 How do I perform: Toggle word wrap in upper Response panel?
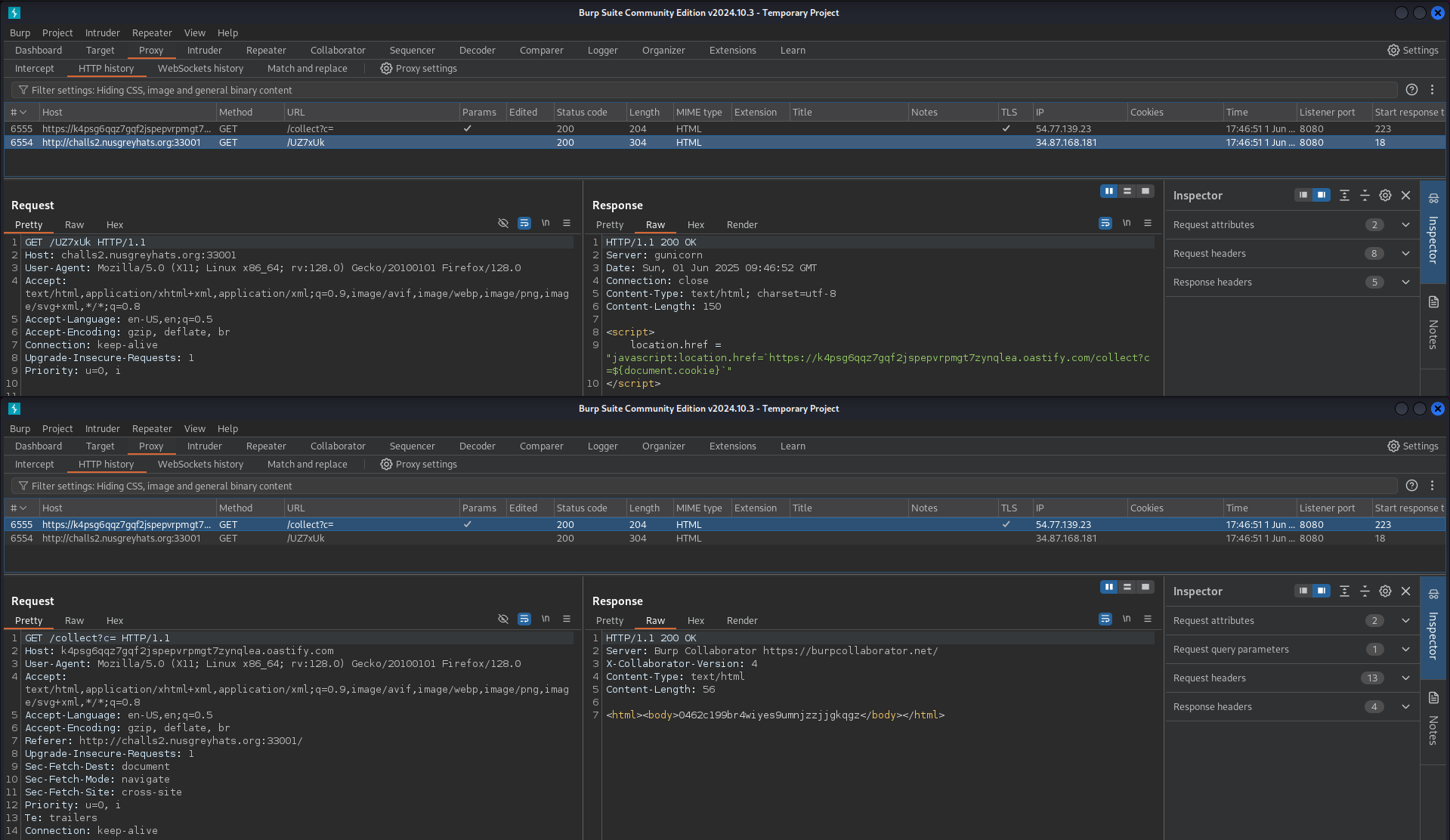coord(1105,224)
